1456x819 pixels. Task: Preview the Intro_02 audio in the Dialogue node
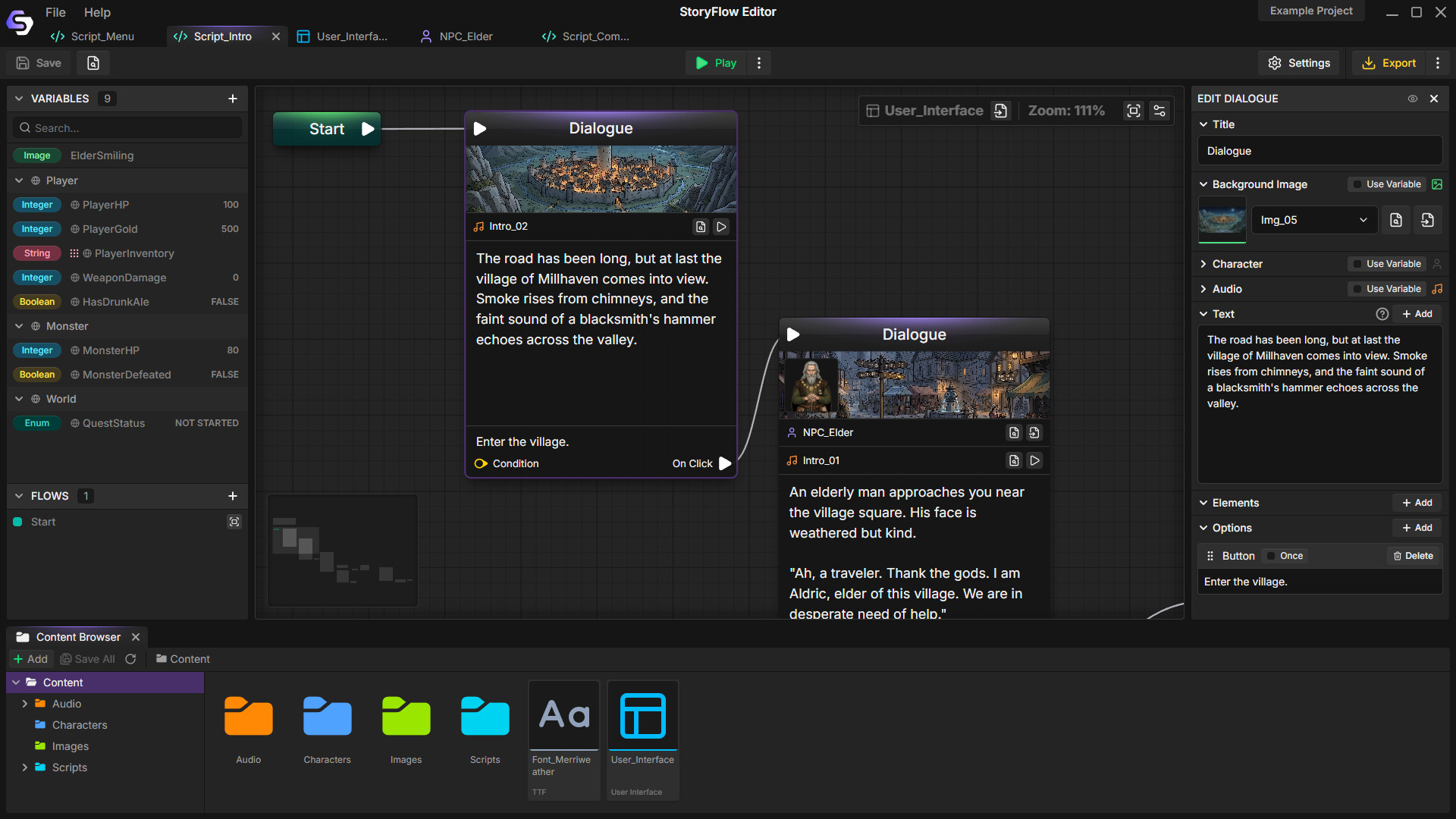720,226
